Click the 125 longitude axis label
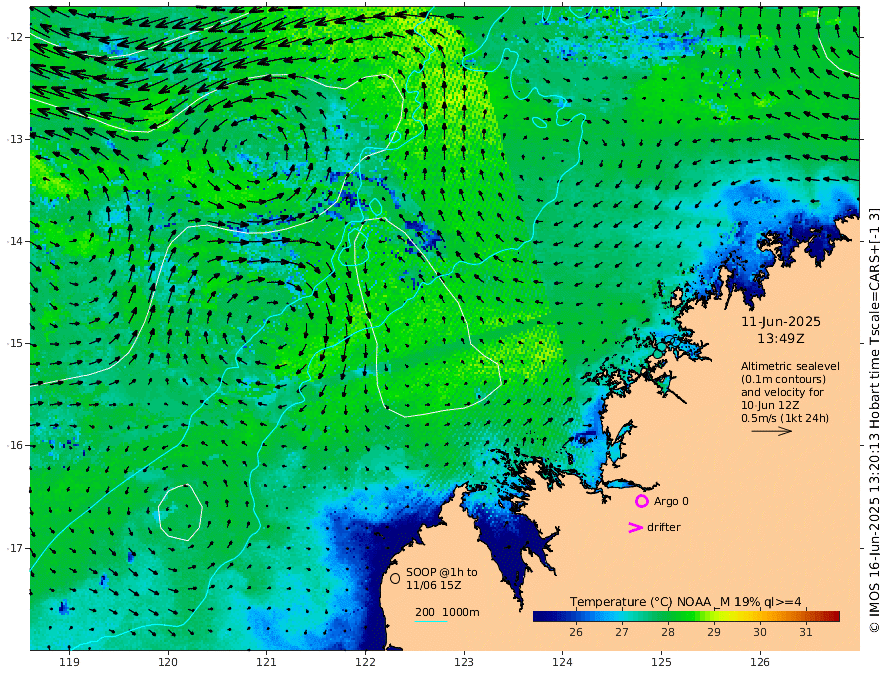The image size is (880, 680). [661, 663]
